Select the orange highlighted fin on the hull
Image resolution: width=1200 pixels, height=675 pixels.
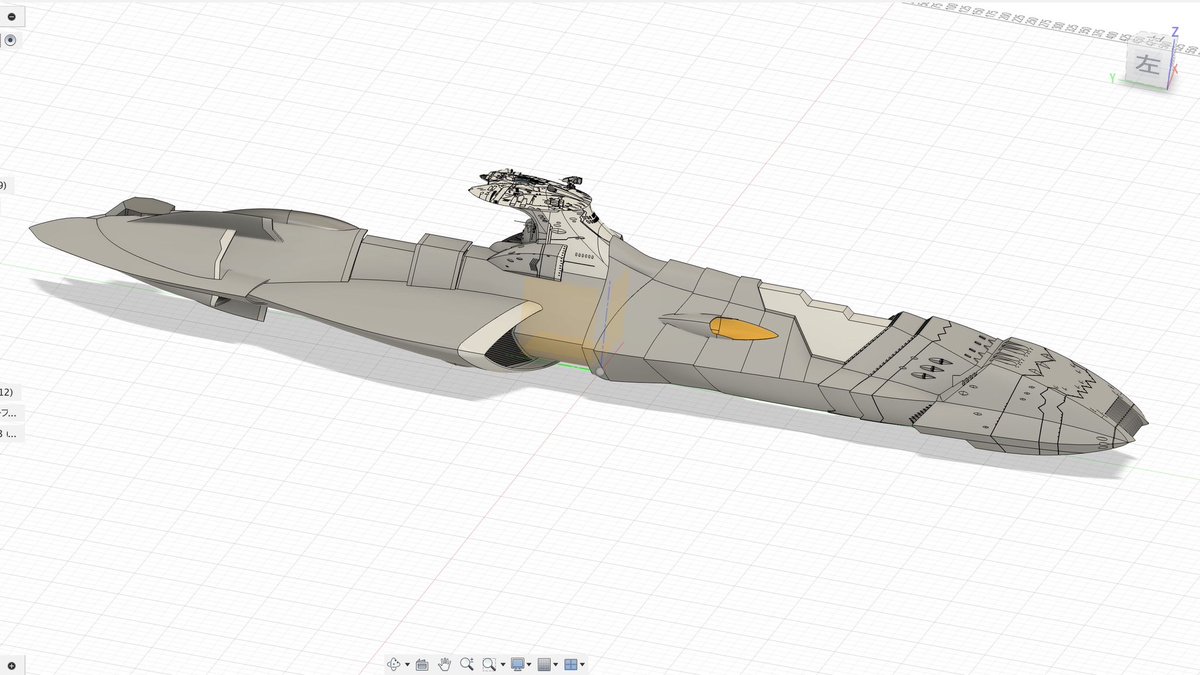click(742, 330)
